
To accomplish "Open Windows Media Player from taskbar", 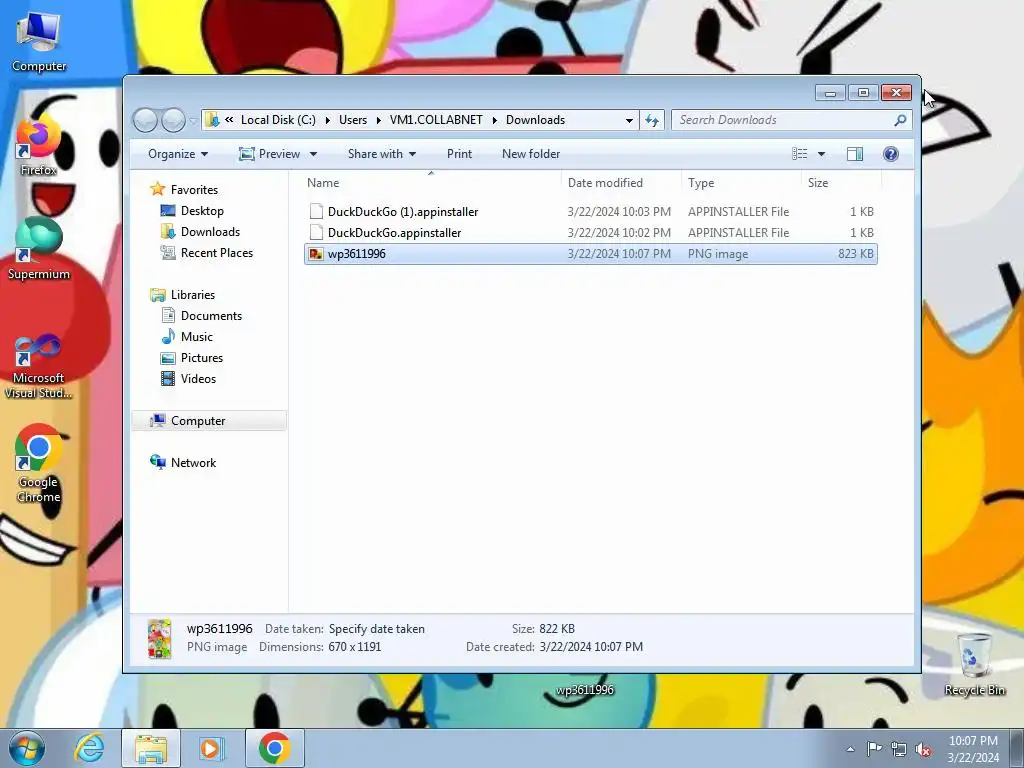I will pos(211,748).
